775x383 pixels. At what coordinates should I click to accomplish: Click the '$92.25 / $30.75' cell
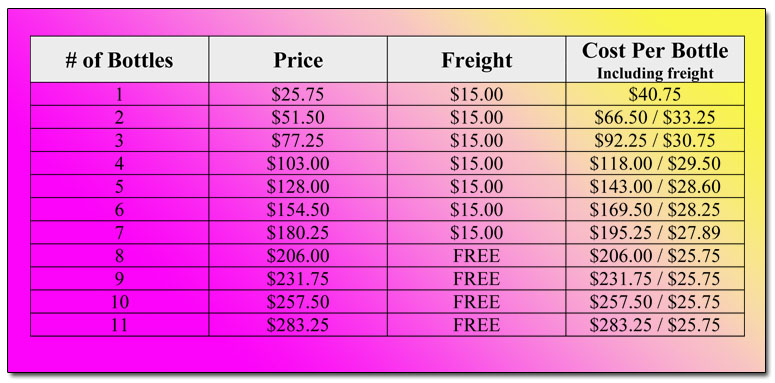click(655, 140)
